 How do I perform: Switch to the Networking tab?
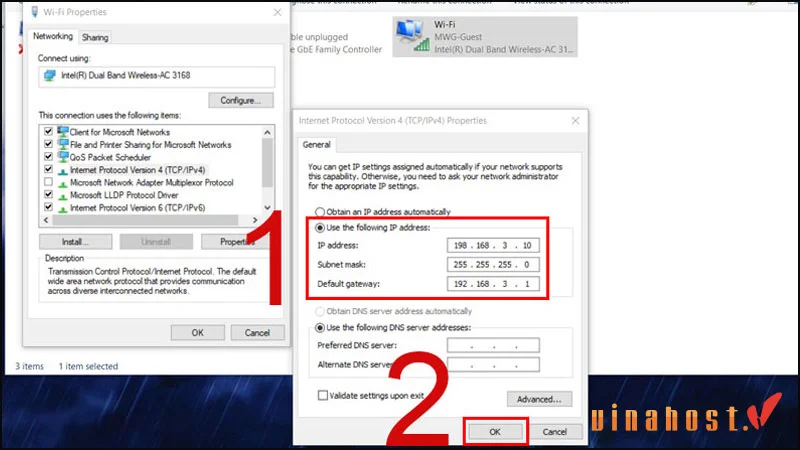53,36
